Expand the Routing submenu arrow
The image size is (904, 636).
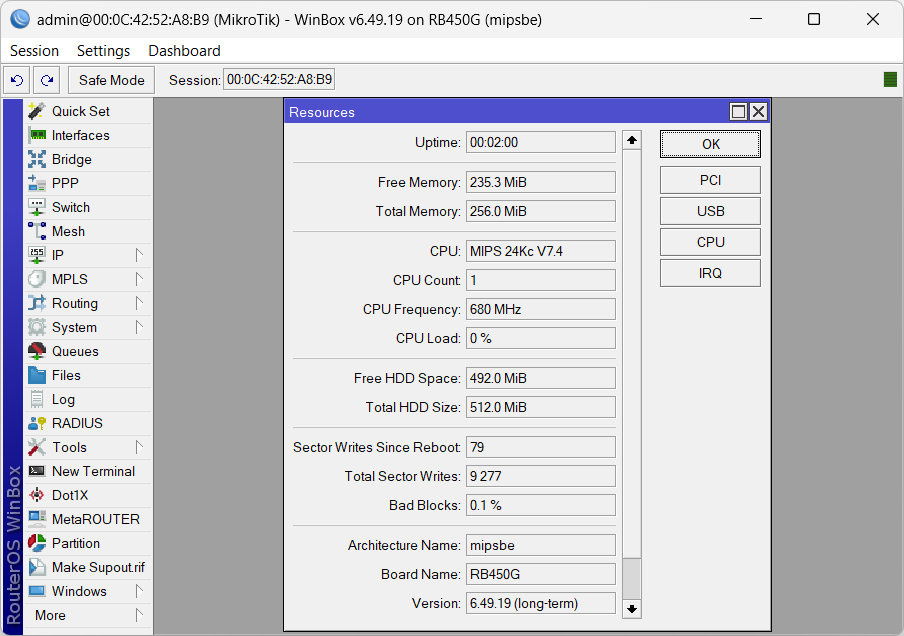point(138,303)
